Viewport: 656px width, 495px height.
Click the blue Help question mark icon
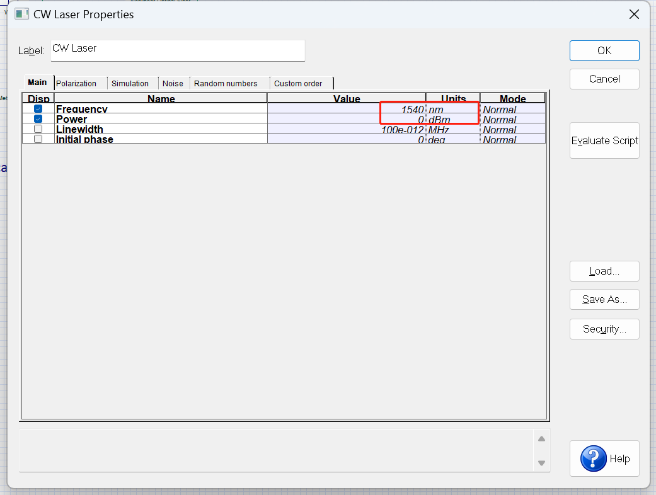click(593, 458)
